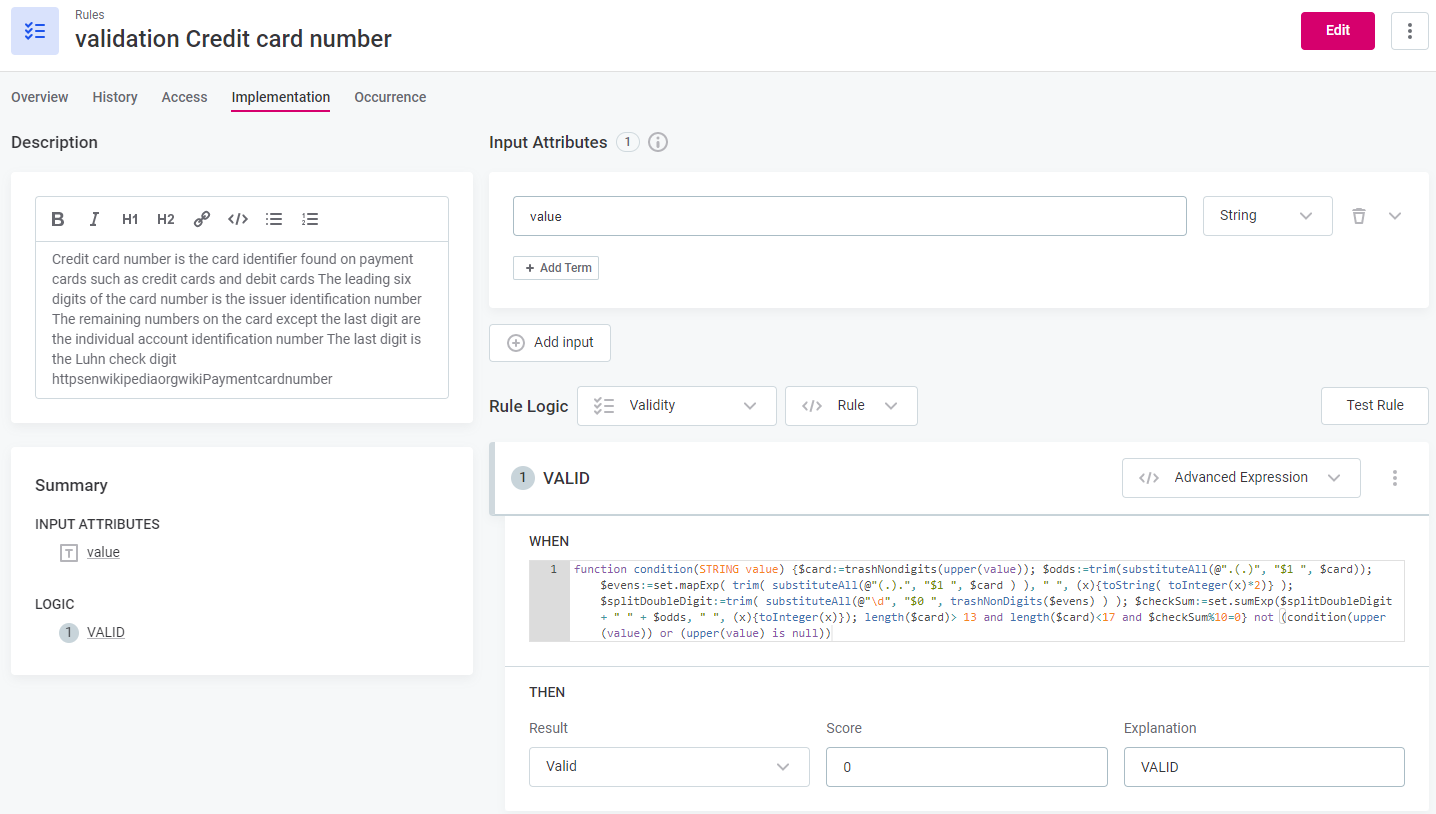Open the rule's three-dot options menu
Screen dimensions: 1436x814
point(1409,31)
